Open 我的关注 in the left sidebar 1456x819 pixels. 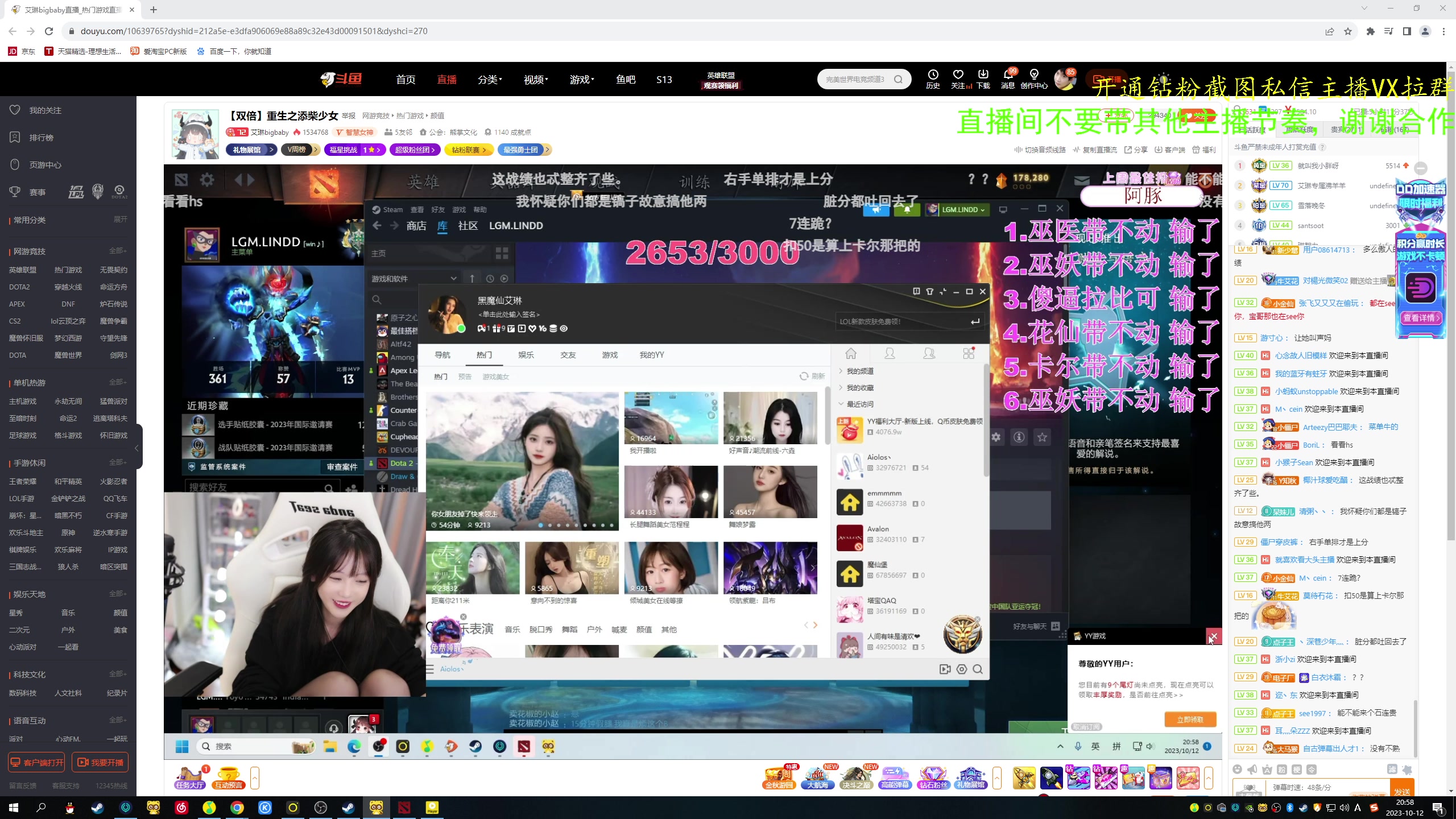click(45, 110)
